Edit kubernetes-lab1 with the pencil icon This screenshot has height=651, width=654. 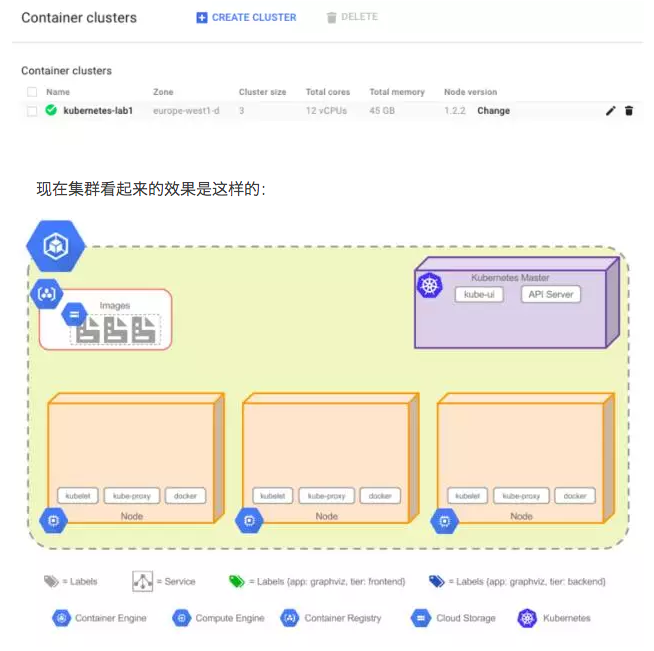[610, 111]
